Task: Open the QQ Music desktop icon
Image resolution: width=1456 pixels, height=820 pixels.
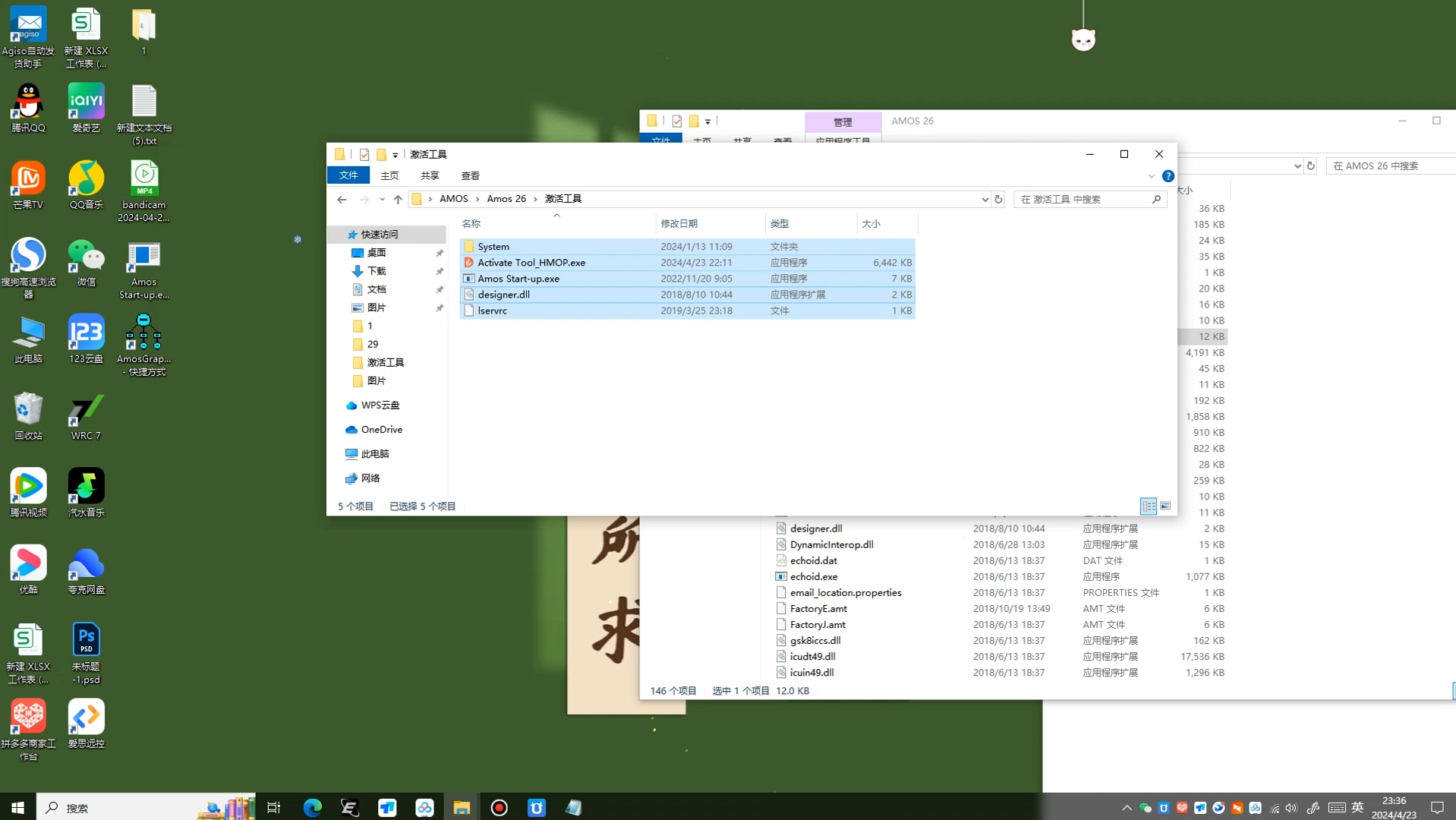Action: [x=86, y=184]
